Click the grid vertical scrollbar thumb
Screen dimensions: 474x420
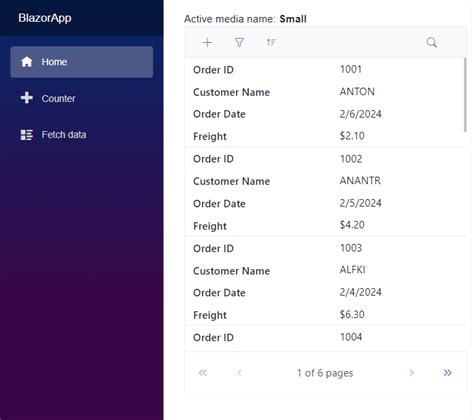465,95
